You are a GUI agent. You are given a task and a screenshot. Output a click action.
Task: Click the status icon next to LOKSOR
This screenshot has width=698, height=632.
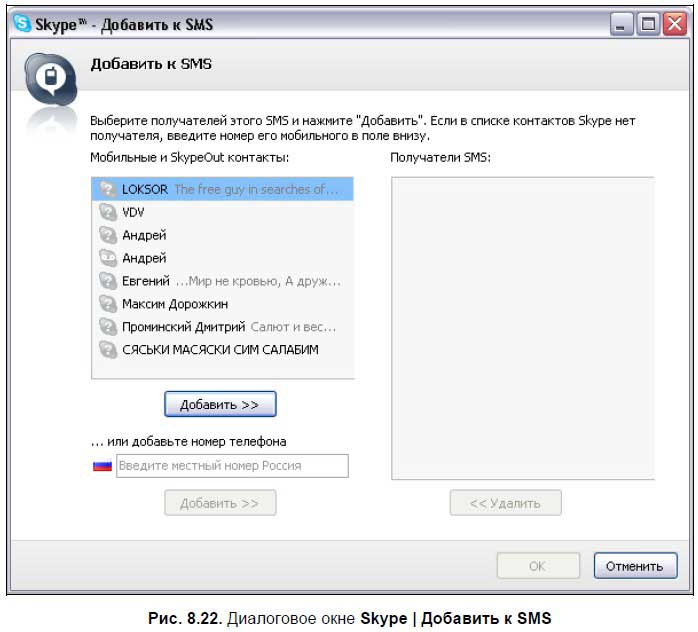point(108,189)
